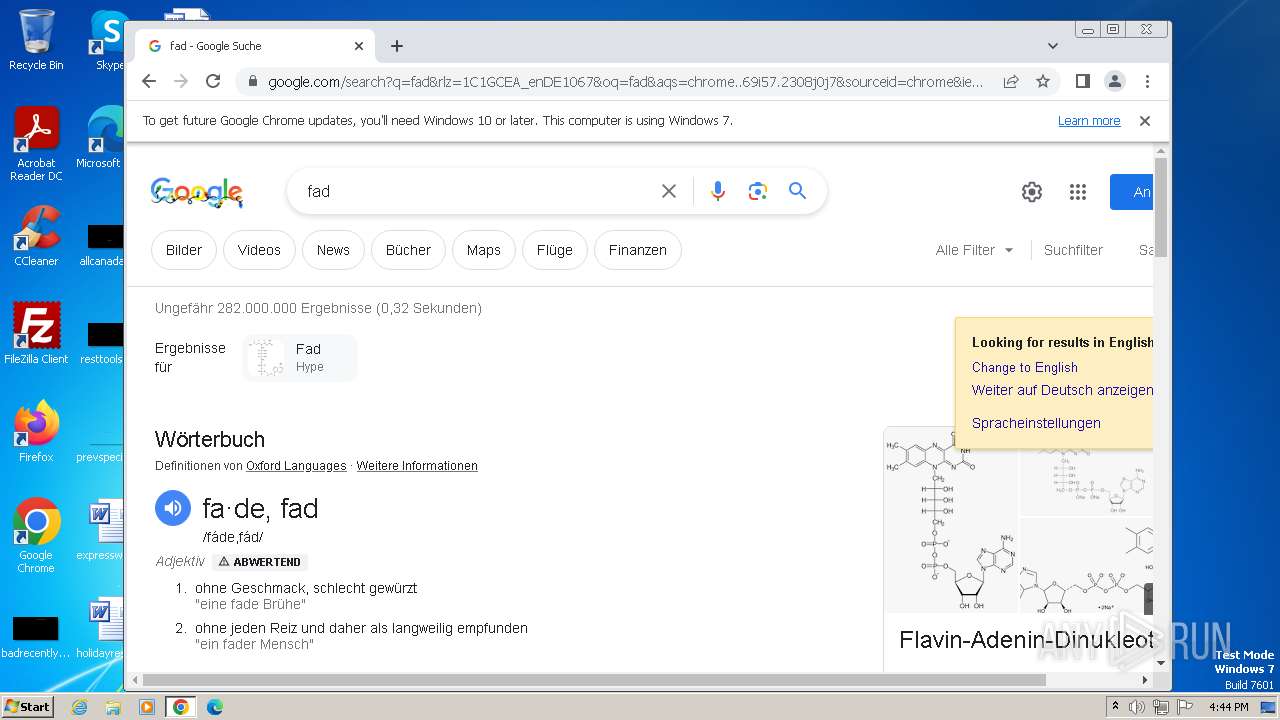The height and width of the screenshot is (720, 1280).
Task: Close the fad - Google Suche tab
Action: pyautogui.click(x=359, y=46)
